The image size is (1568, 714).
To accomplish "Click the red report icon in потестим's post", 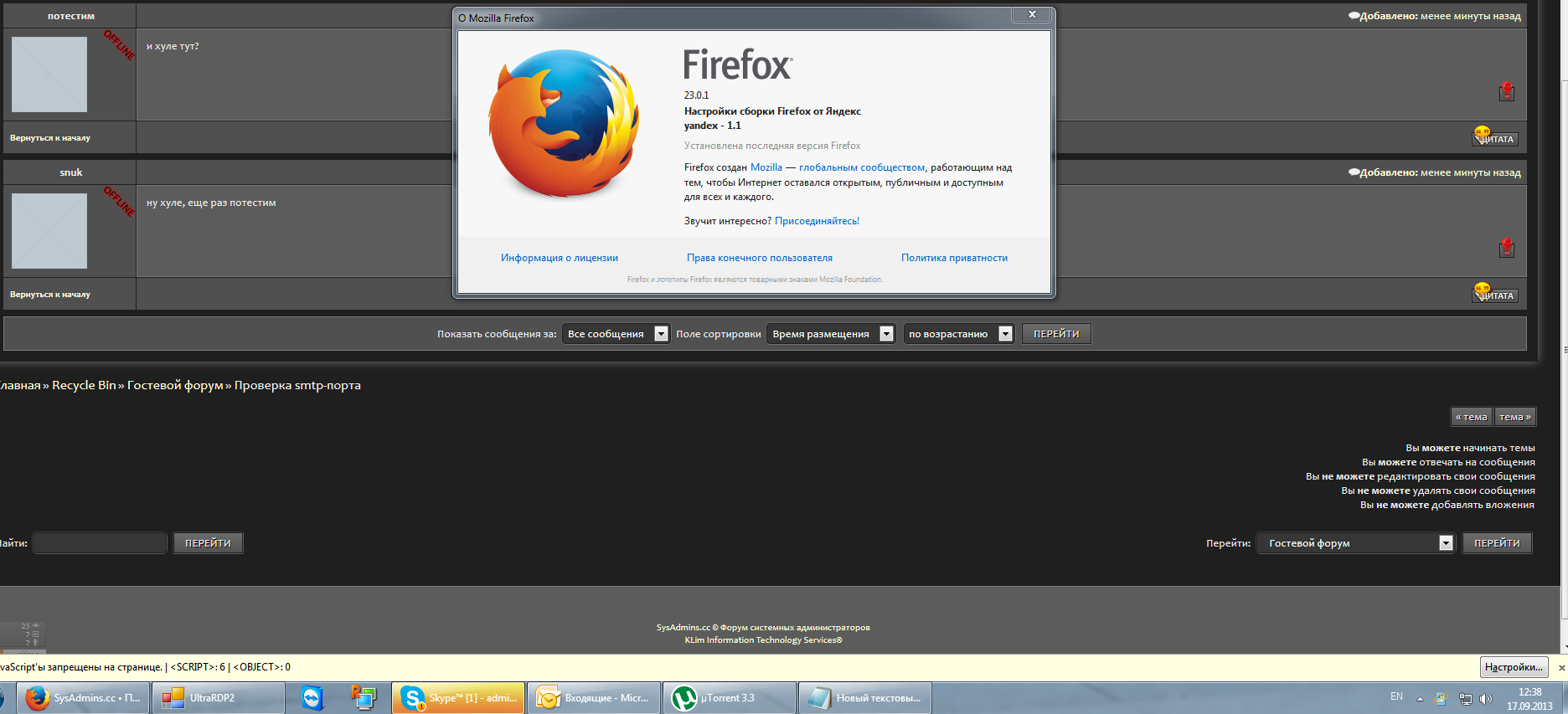I will point(1507,91).
